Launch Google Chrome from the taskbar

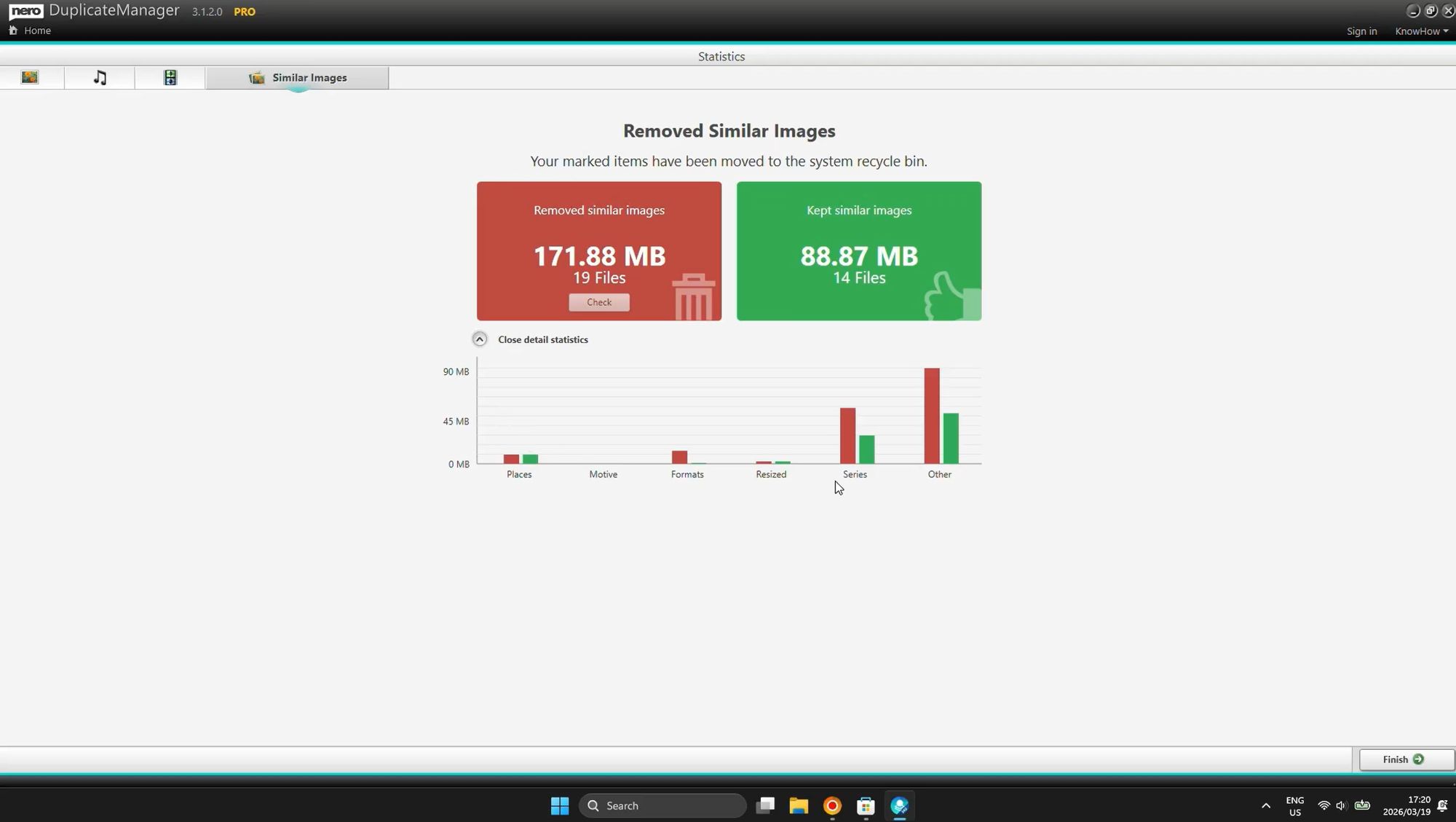point(831,805)
